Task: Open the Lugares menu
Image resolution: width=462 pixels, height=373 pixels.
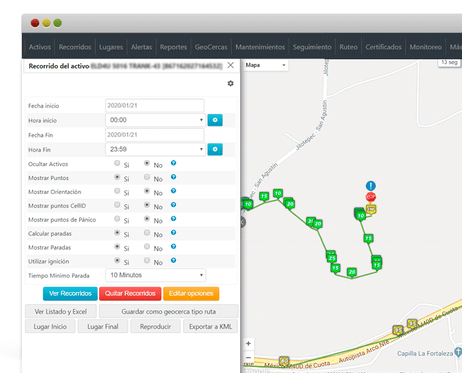Action: pyautogui.click(x=111, y=47)
